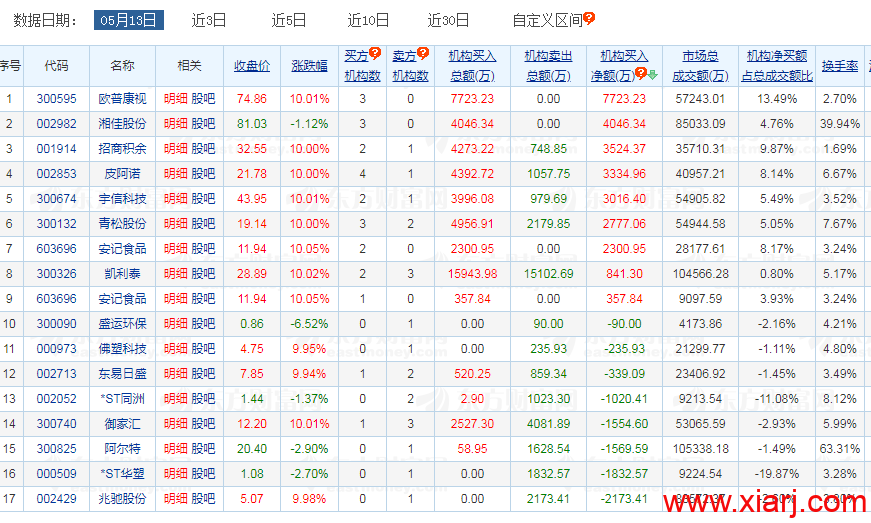The width and height of the screenshot is (871, 523).
Task: Open stock code 002853
Action: coord(57,174)
